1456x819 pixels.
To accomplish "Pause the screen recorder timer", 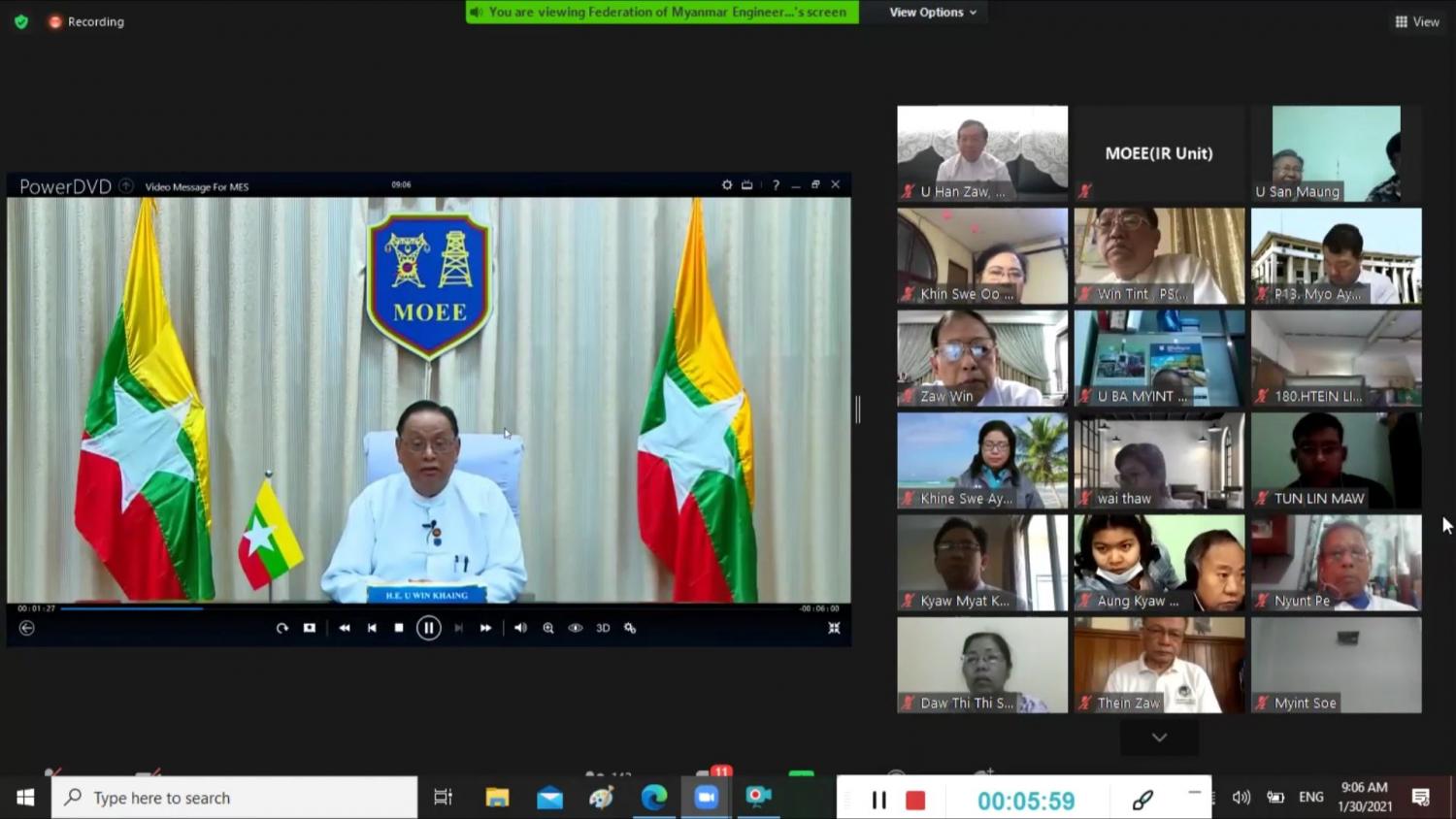I will [879, 800].
